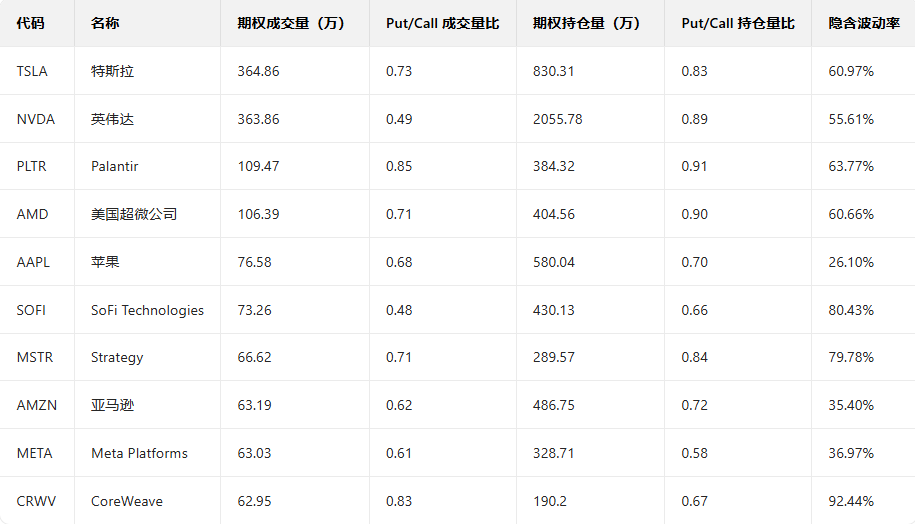Select NVDA's 2055.78 open interest value

(558, 119)
